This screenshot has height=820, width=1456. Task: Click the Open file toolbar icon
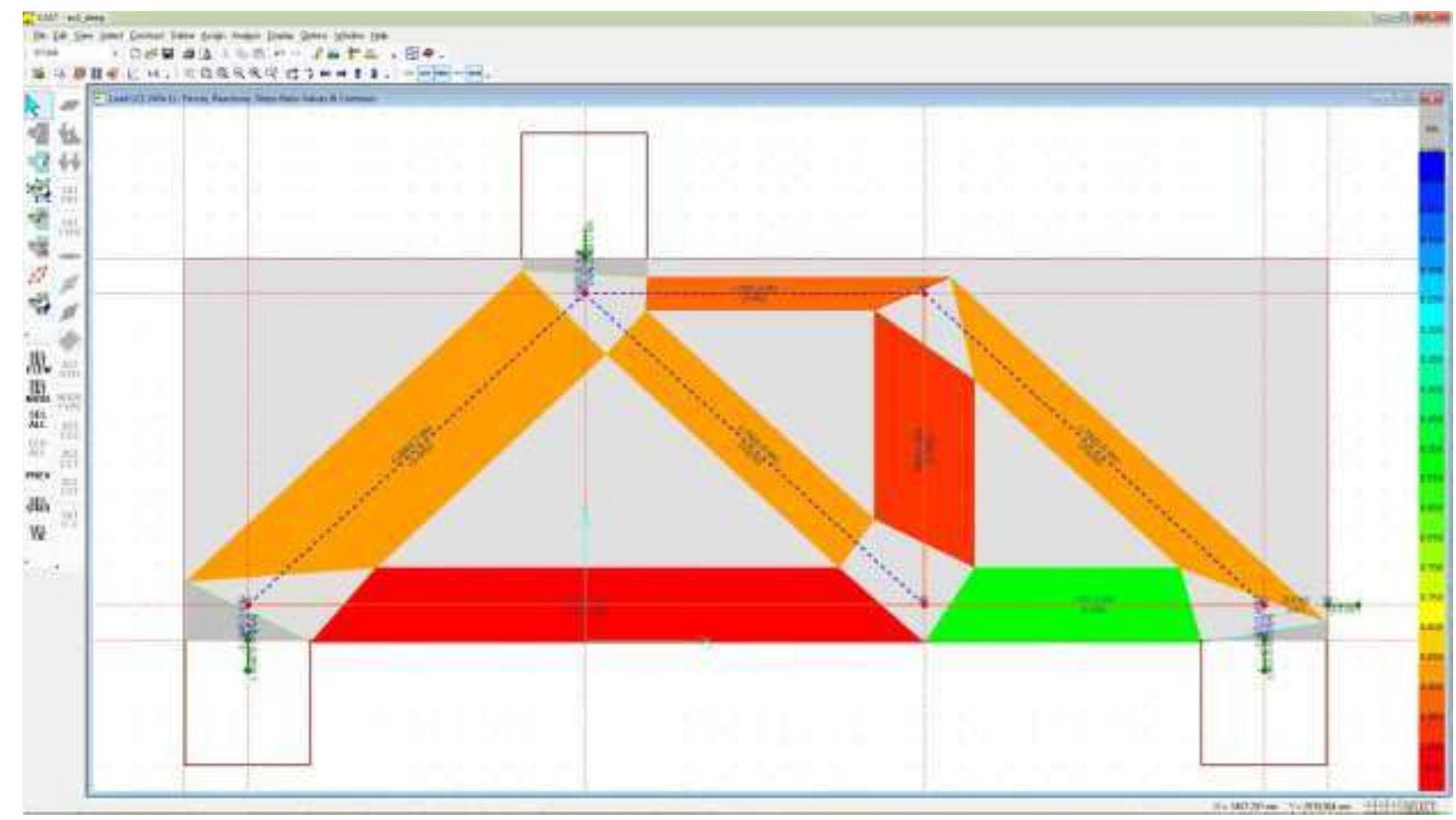click(x=152, y=54)
